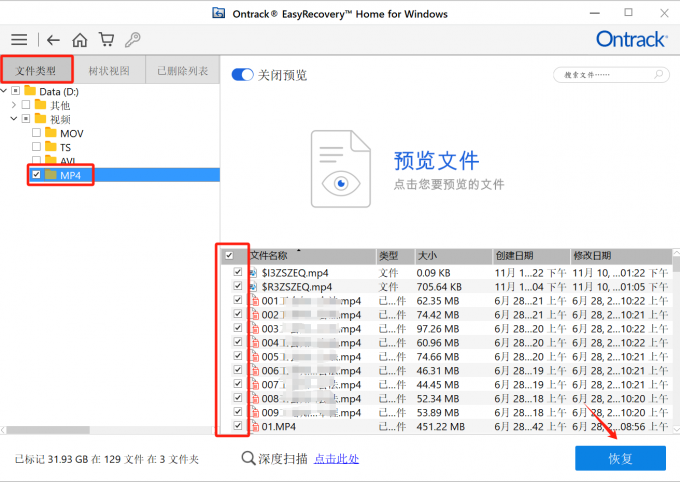
Task: Sort by 修改日期 column header
Action: [x=621, y=256]
